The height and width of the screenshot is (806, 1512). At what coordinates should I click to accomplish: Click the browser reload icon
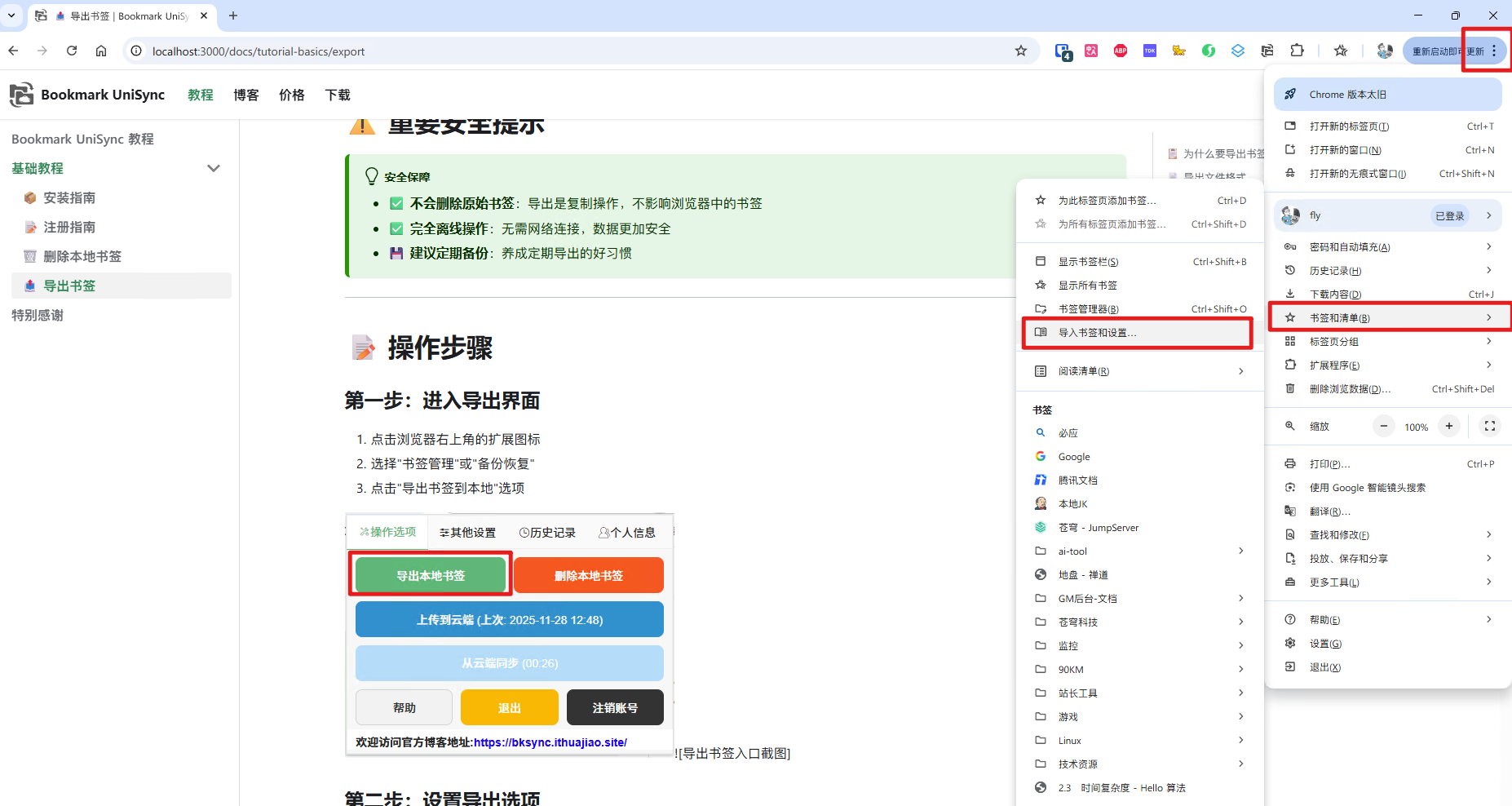point(72,51)
